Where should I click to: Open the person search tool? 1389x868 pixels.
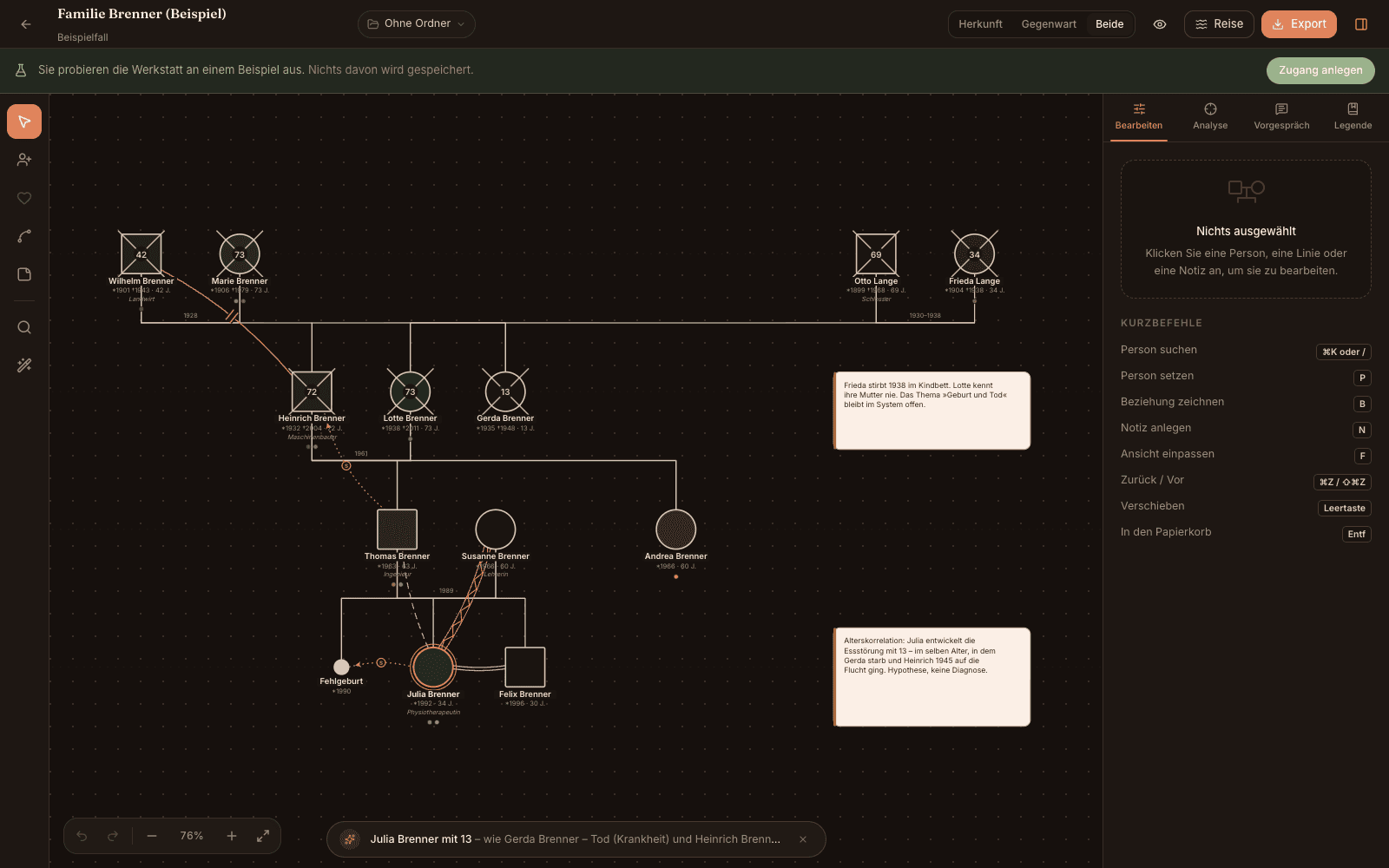[24, 327]
